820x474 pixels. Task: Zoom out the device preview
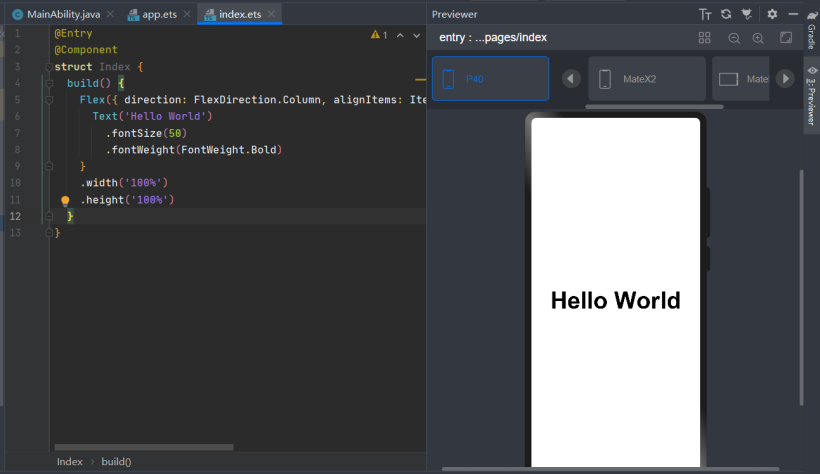click(734, 38)
